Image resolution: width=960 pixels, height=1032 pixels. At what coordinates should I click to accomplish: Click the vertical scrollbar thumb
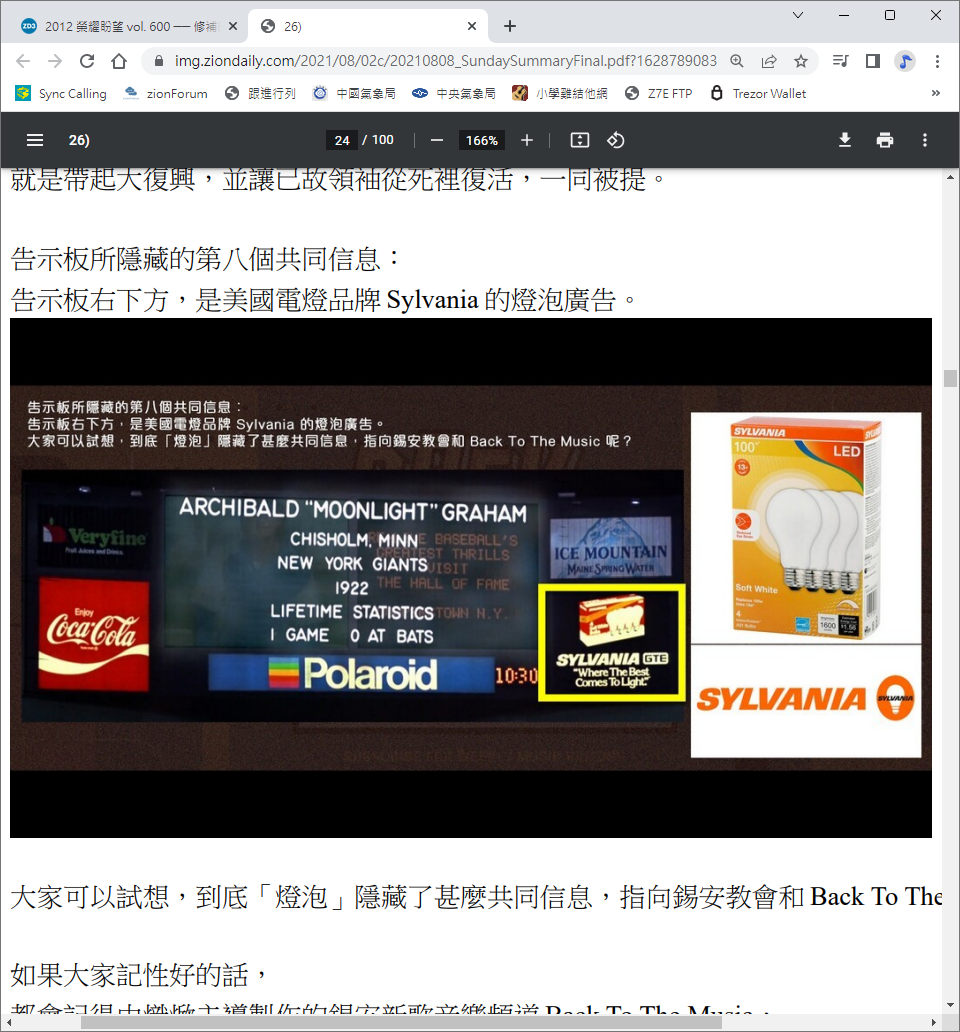click(x=950, y=378)
